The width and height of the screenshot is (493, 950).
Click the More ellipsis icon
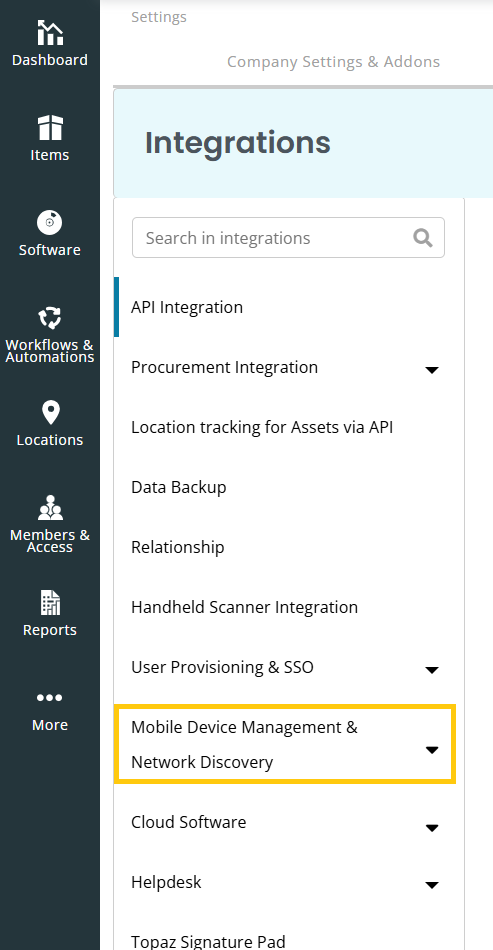50,698
